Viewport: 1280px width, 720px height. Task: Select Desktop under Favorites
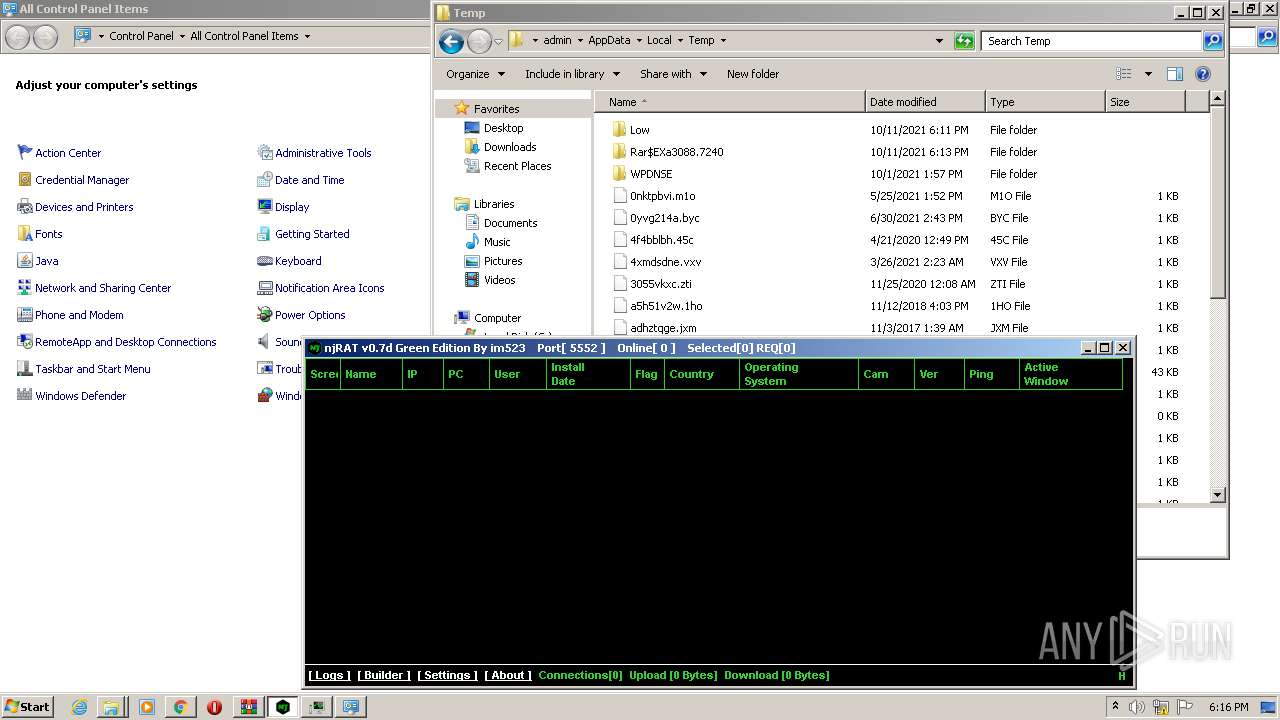pyautogui.click(x=494, y=128)
